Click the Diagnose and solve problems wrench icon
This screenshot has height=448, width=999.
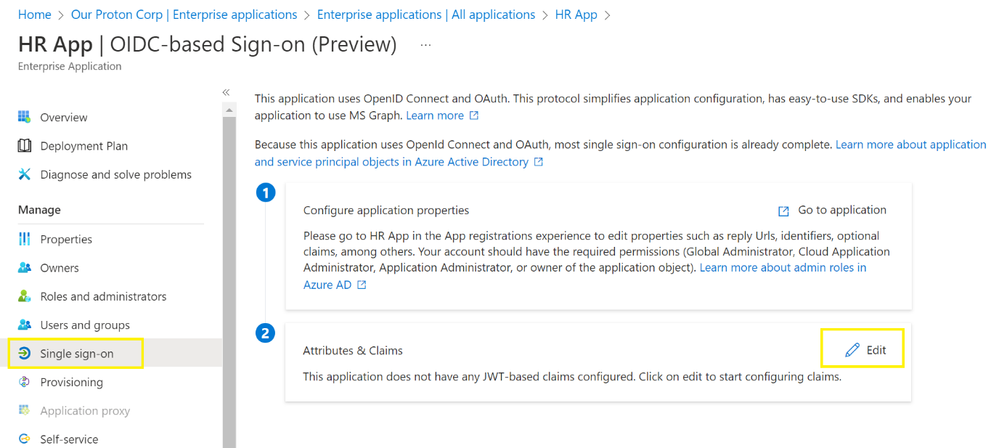[24, 174]
